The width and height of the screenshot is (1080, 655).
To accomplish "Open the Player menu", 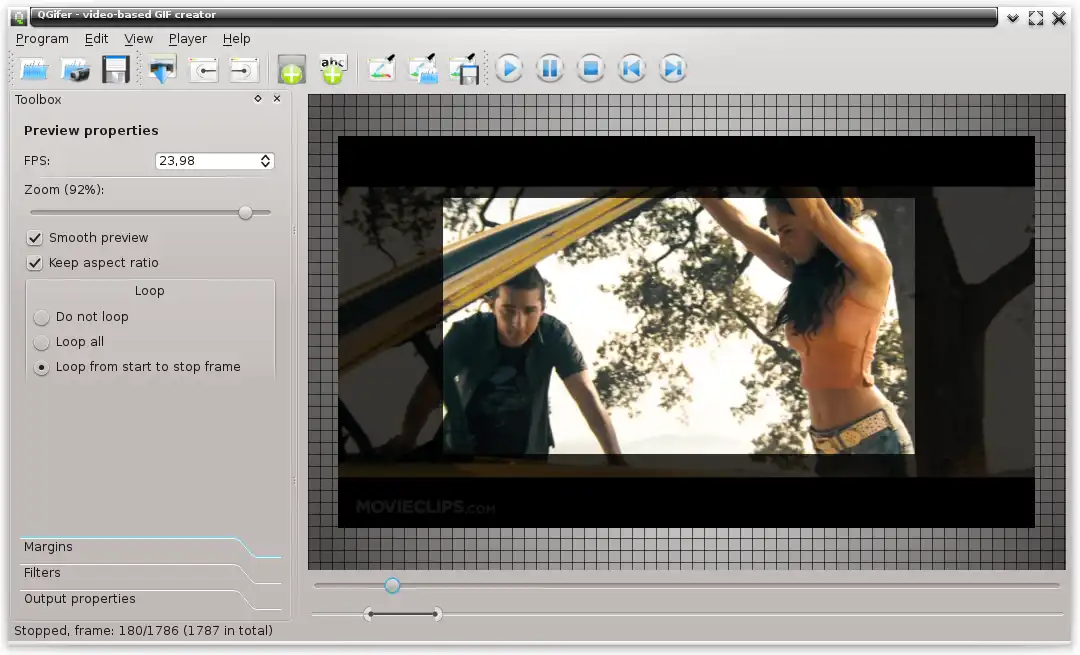I will pos(187,39).
